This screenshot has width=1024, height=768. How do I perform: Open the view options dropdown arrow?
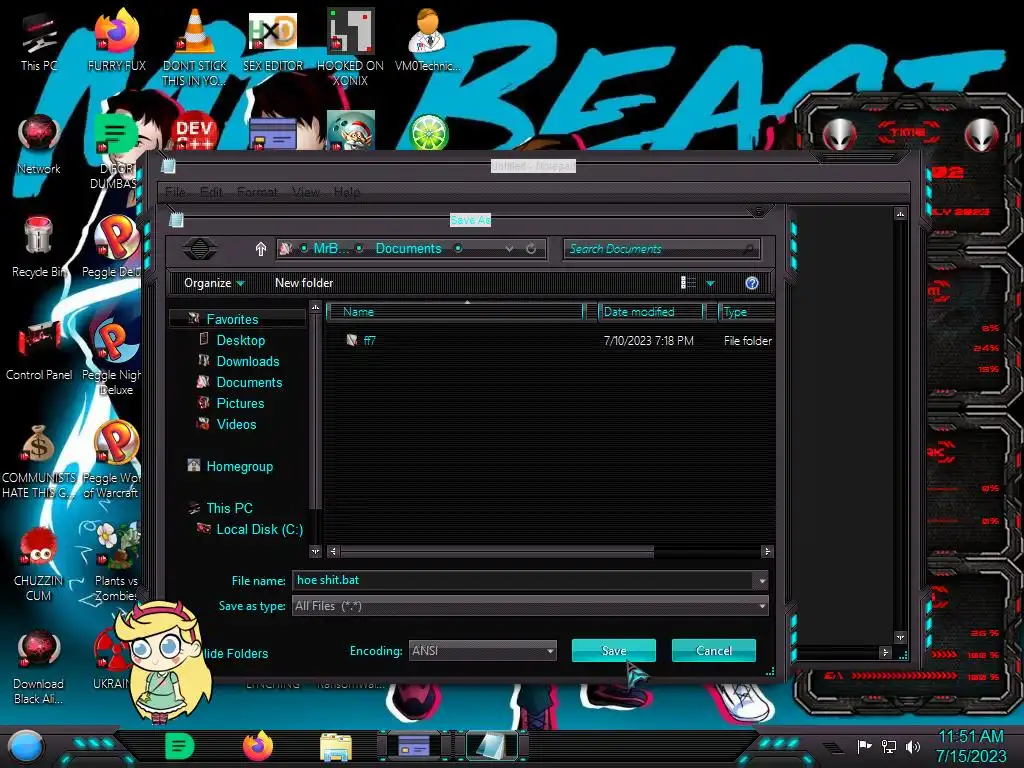(x=711, y=283)
